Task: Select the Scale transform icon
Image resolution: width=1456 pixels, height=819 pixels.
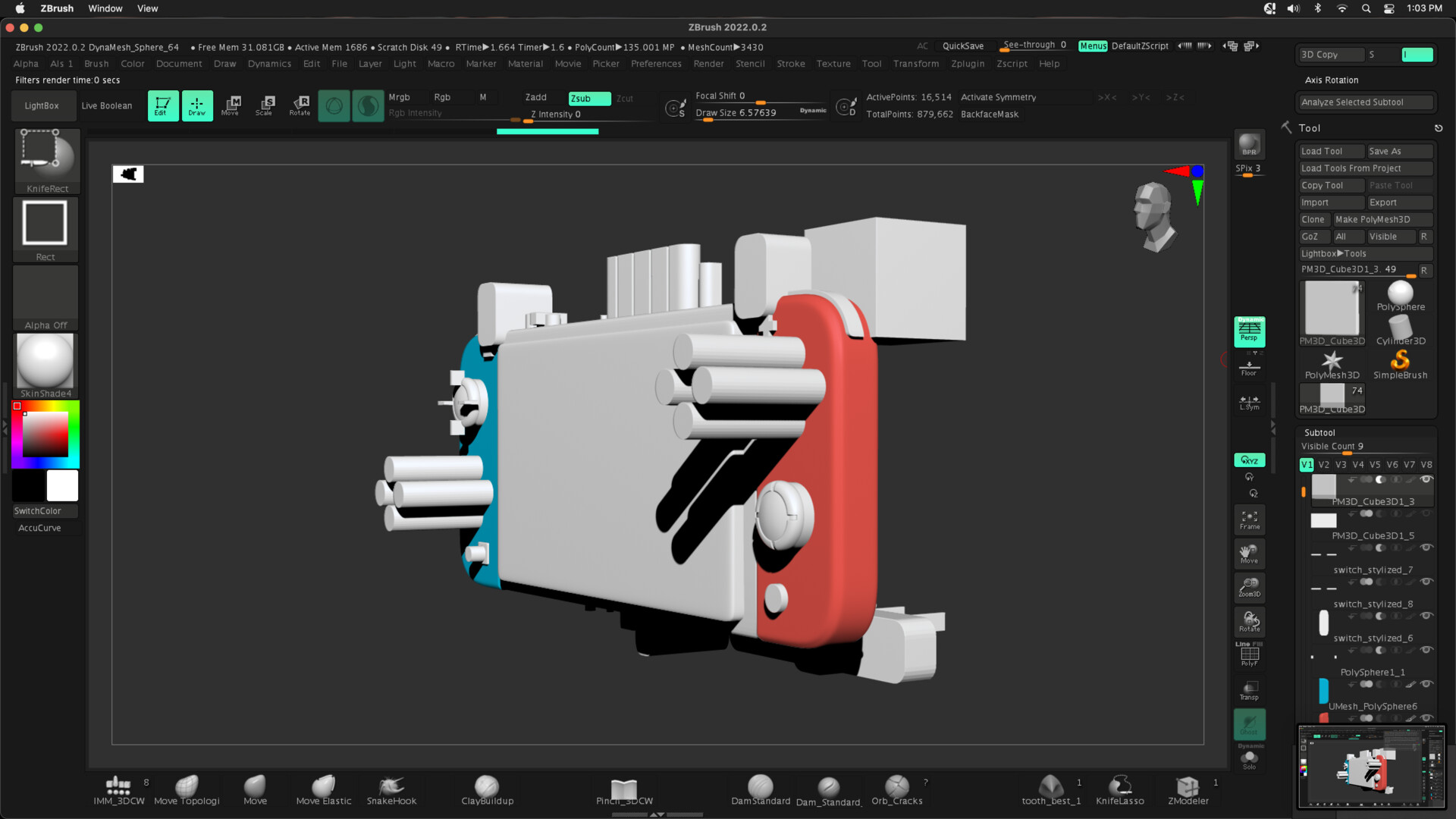Action: click(265, 105)
